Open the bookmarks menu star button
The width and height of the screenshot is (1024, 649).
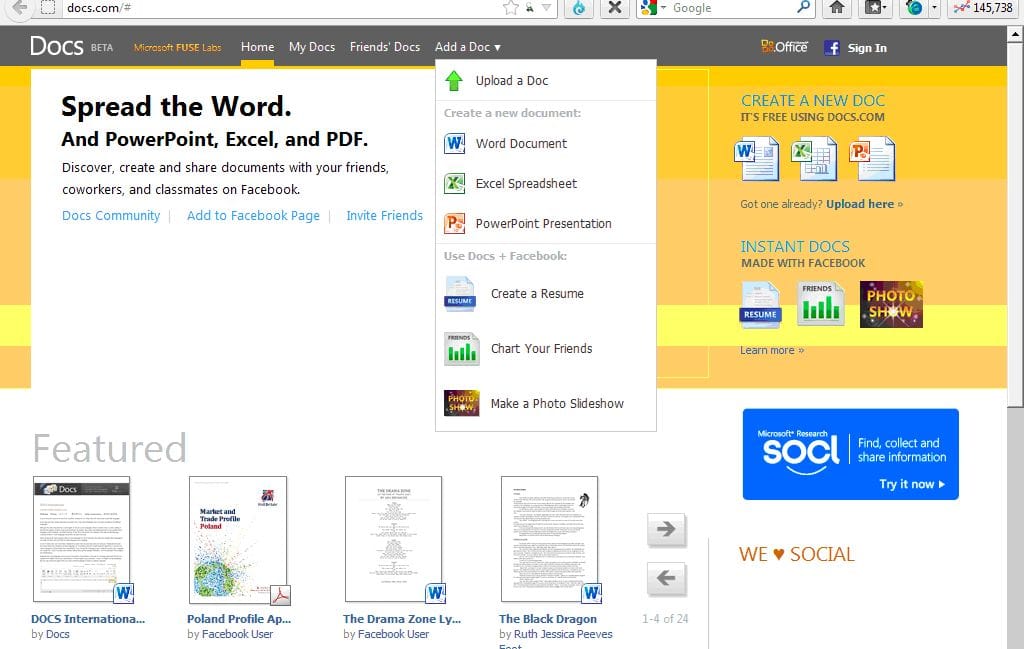click(x=876, y=8)
